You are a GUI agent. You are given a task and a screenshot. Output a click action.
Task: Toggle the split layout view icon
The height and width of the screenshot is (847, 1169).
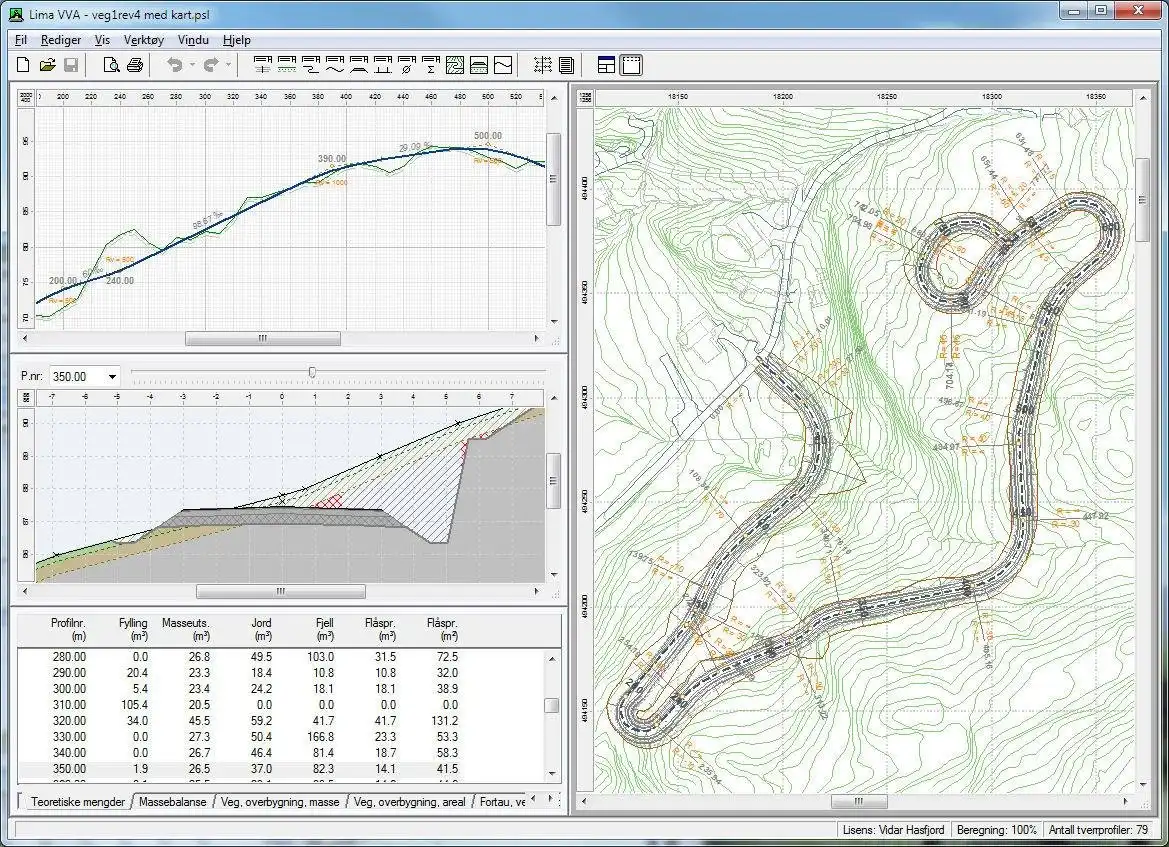click(x=605, y=64)
